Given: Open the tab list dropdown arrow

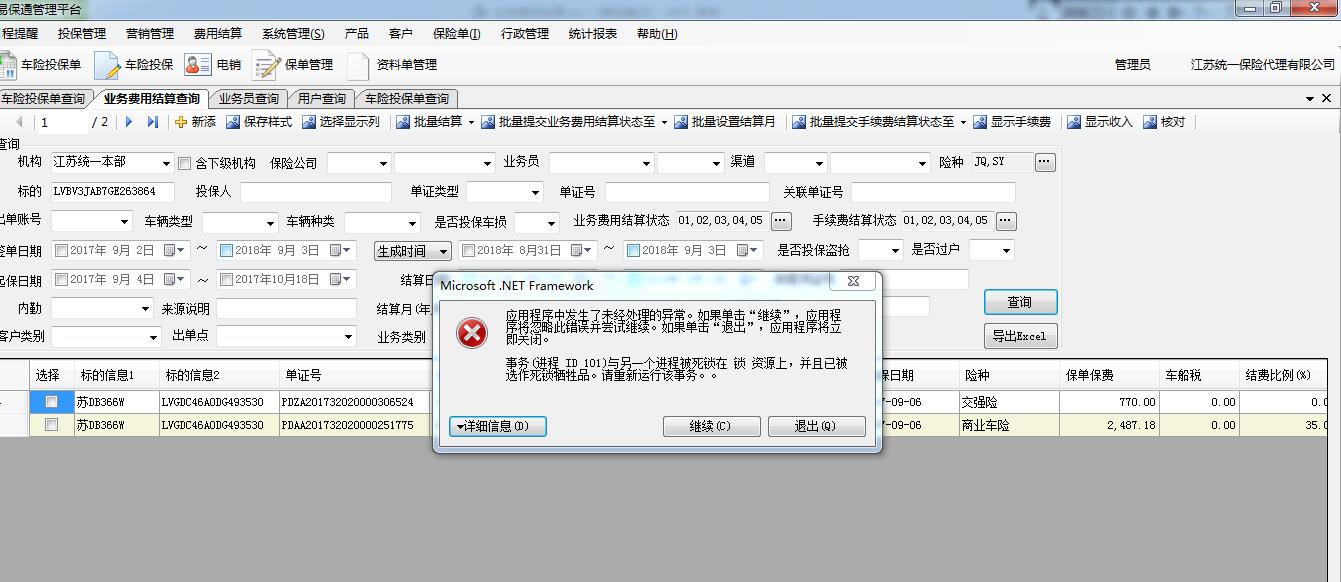Looking at the screenshot, I should (1311, 99).
